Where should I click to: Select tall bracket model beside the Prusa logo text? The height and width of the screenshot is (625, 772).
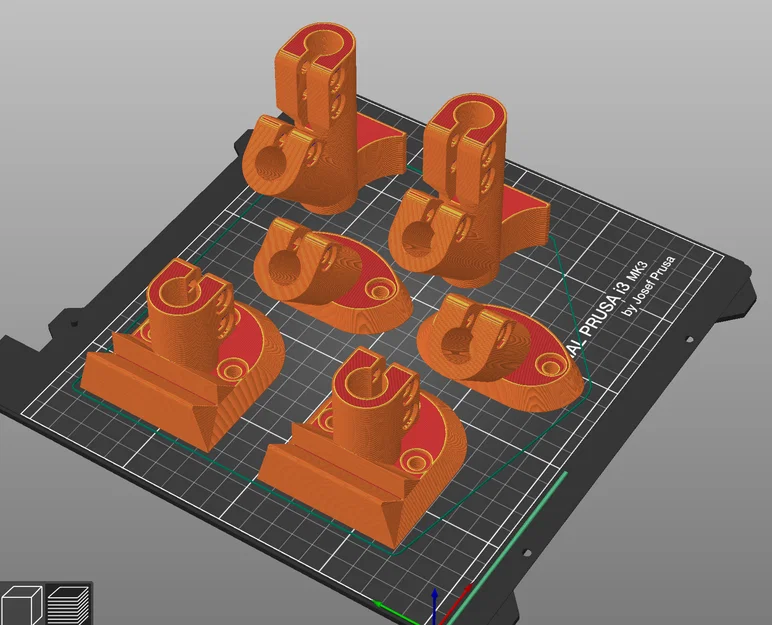[468, 192]
